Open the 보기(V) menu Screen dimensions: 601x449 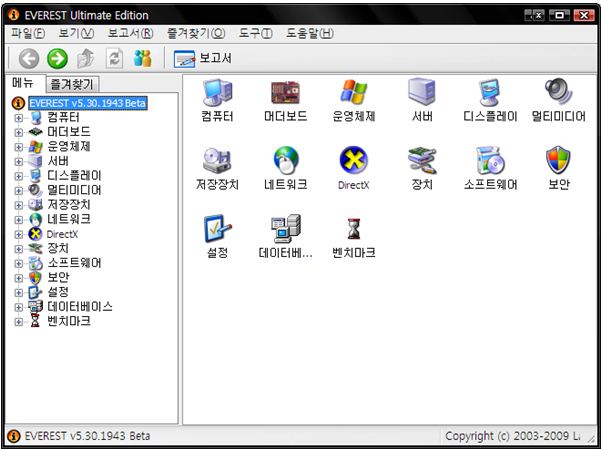coord(76,34)
